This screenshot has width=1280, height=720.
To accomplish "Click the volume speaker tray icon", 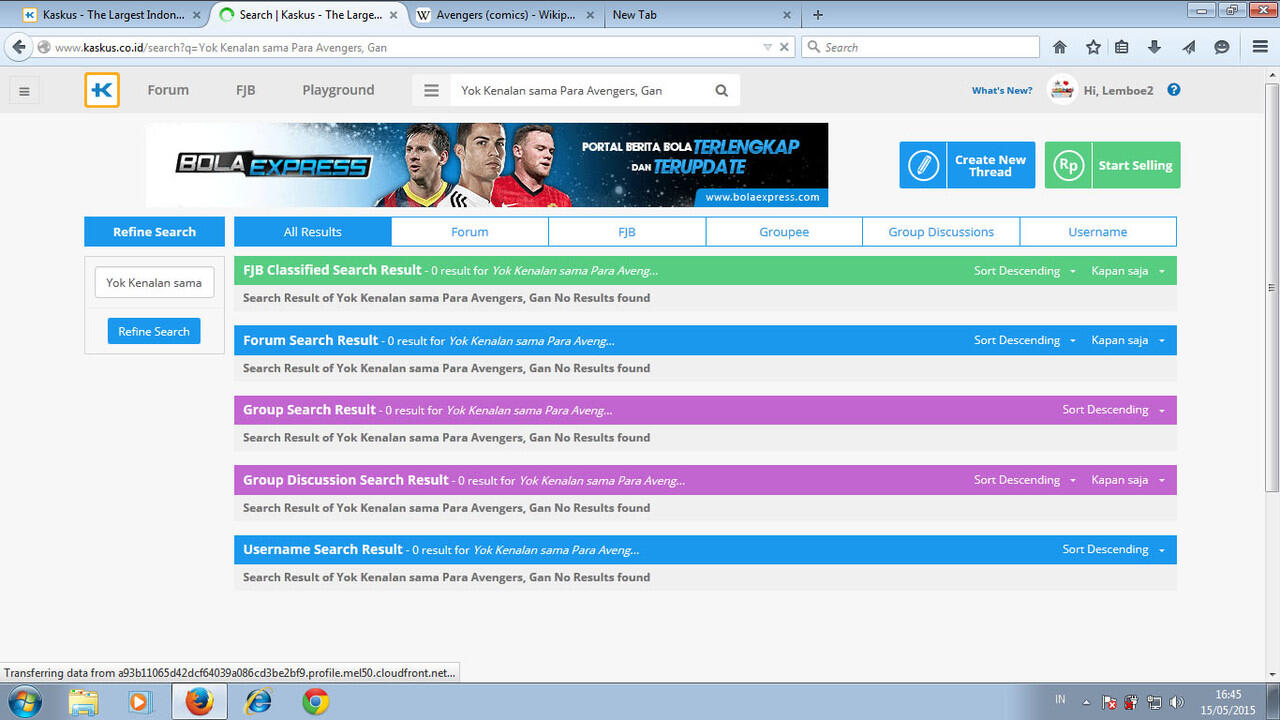I will (1177, 702).
